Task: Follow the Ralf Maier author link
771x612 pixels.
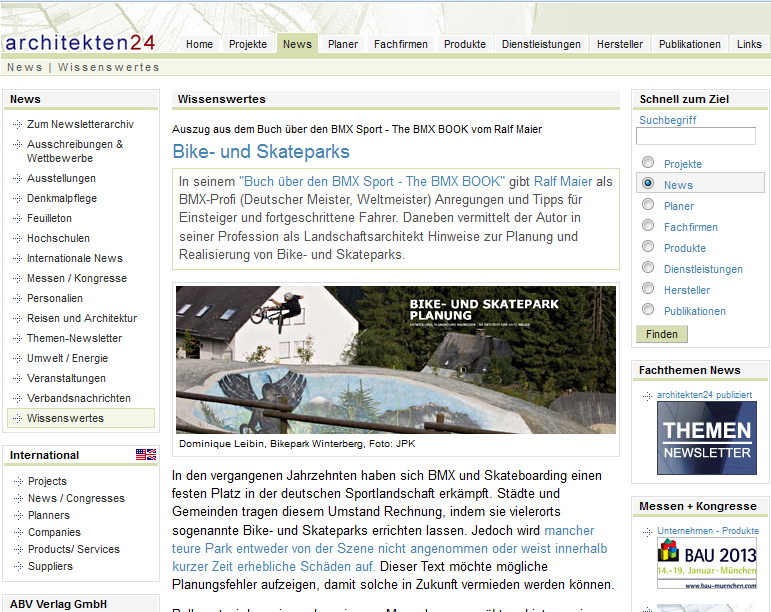Action: [563, 181]
